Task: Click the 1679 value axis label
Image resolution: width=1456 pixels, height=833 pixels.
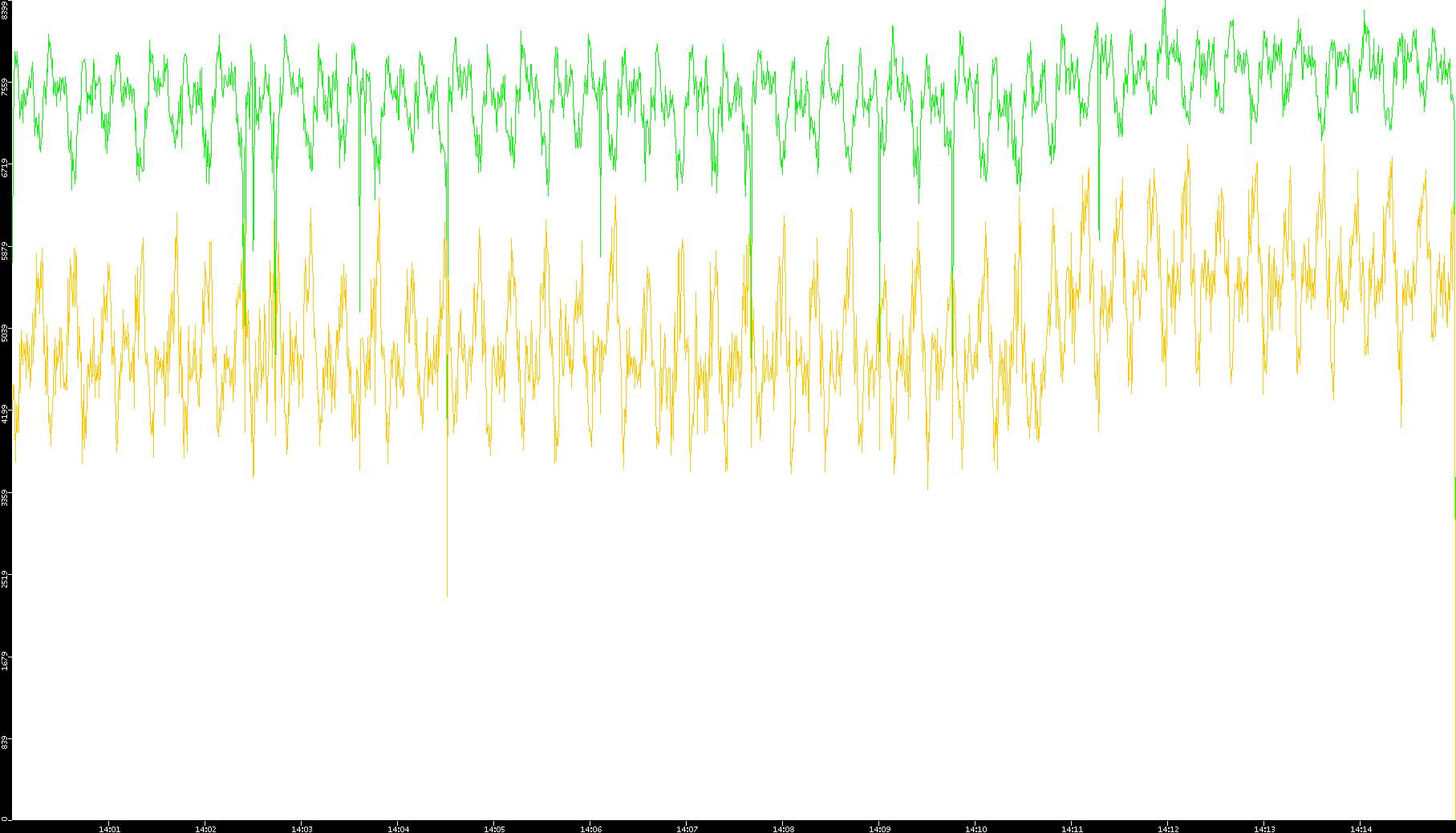Action: 5,661
